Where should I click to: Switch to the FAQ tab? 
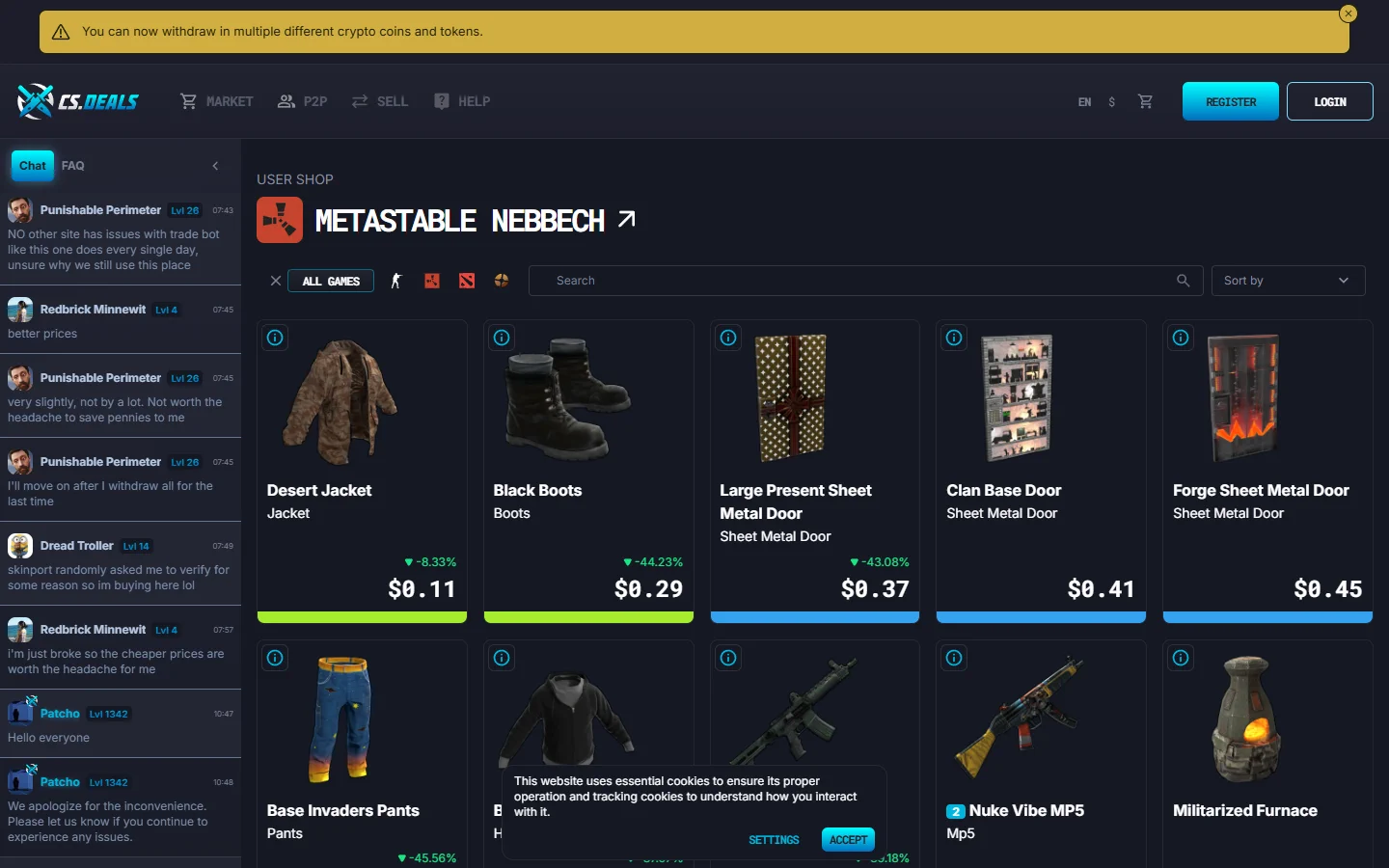73,166
